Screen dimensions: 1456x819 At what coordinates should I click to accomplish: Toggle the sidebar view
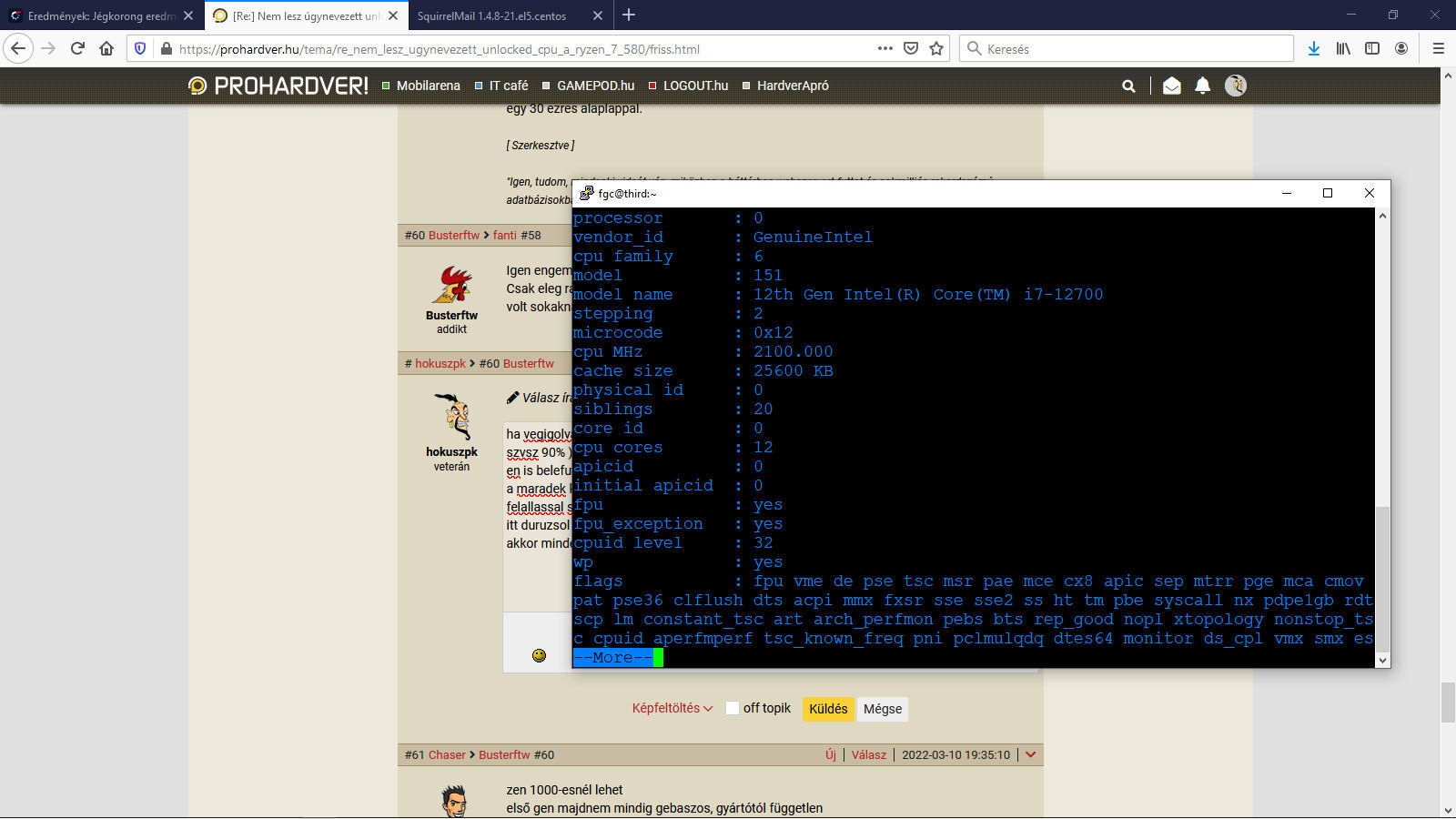click(x=1372, y=48)
